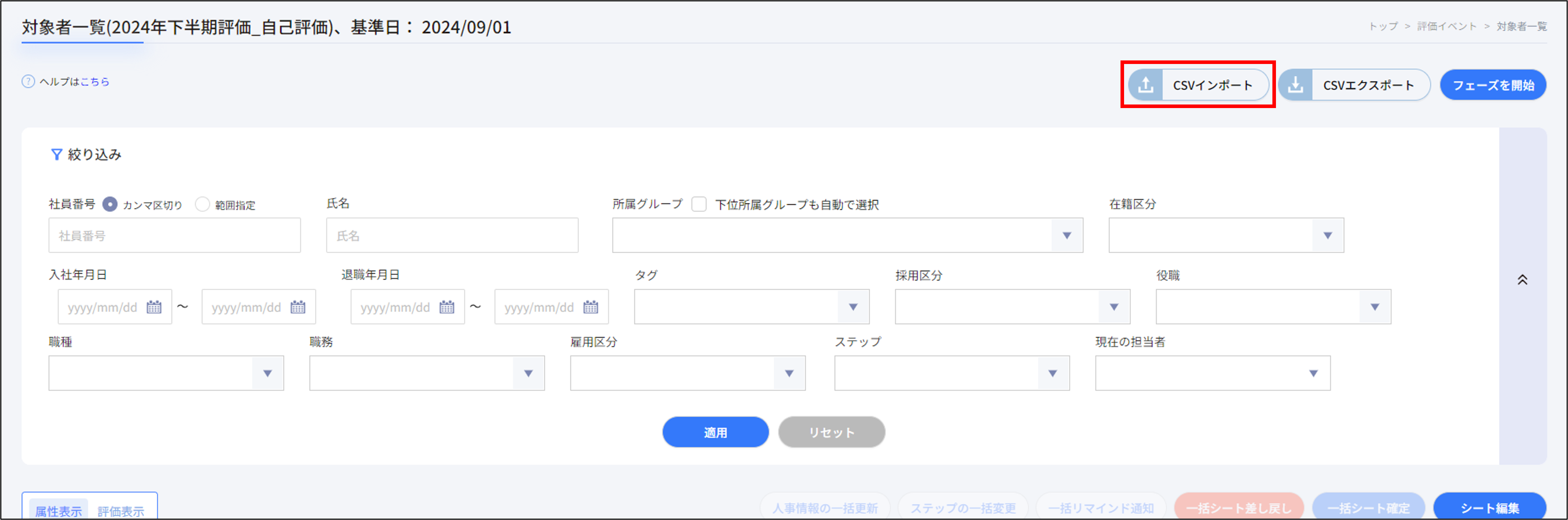Open the 在籍区分 dropdown
Screen dimensions: 1568x520
coord(1328,235)
